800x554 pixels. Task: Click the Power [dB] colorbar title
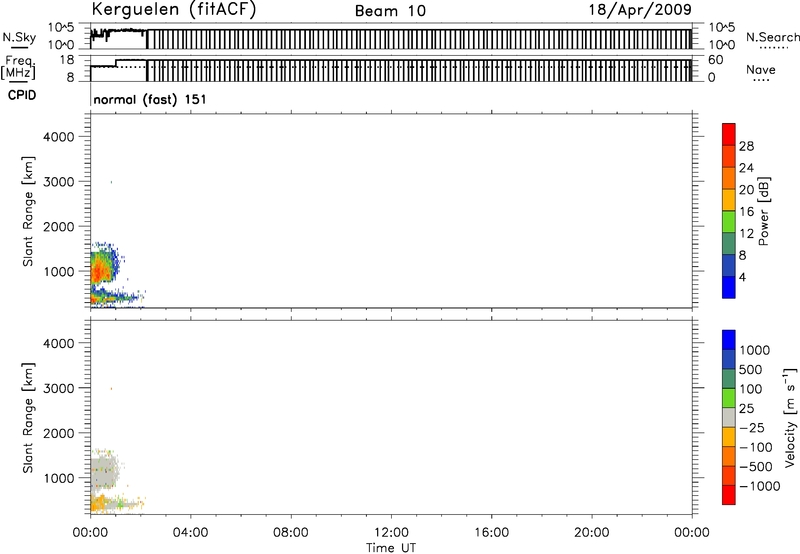[x=763, y=211]
